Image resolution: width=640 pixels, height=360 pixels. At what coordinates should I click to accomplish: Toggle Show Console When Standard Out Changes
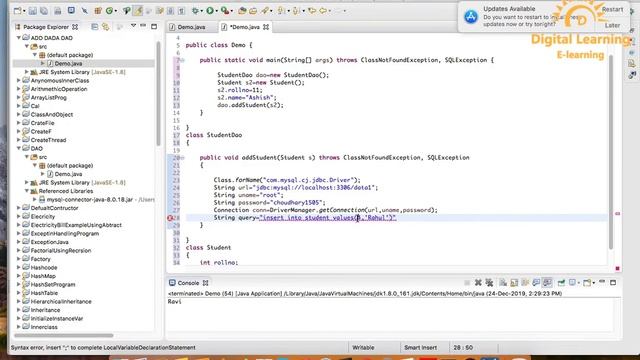(536, 282)
